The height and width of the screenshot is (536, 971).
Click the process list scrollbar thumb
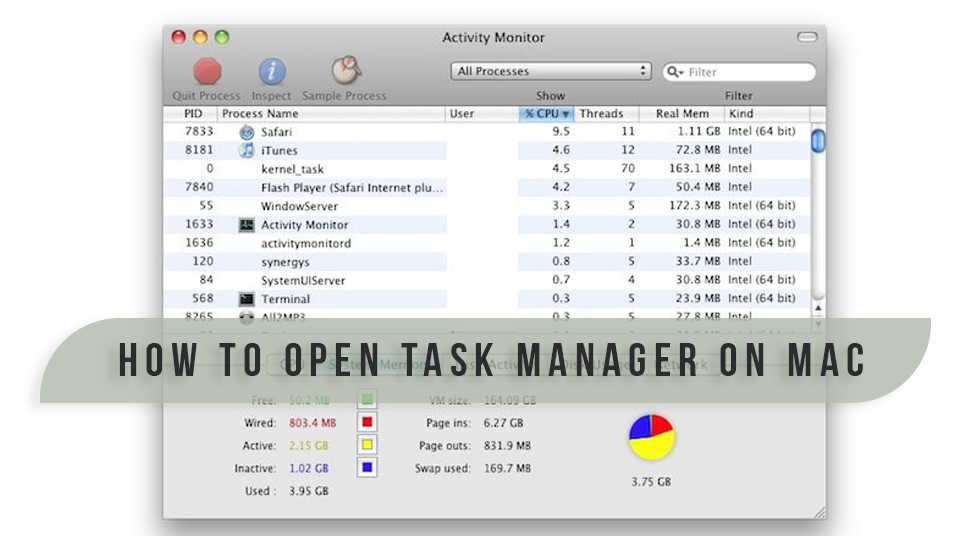(x=818, y=140)
